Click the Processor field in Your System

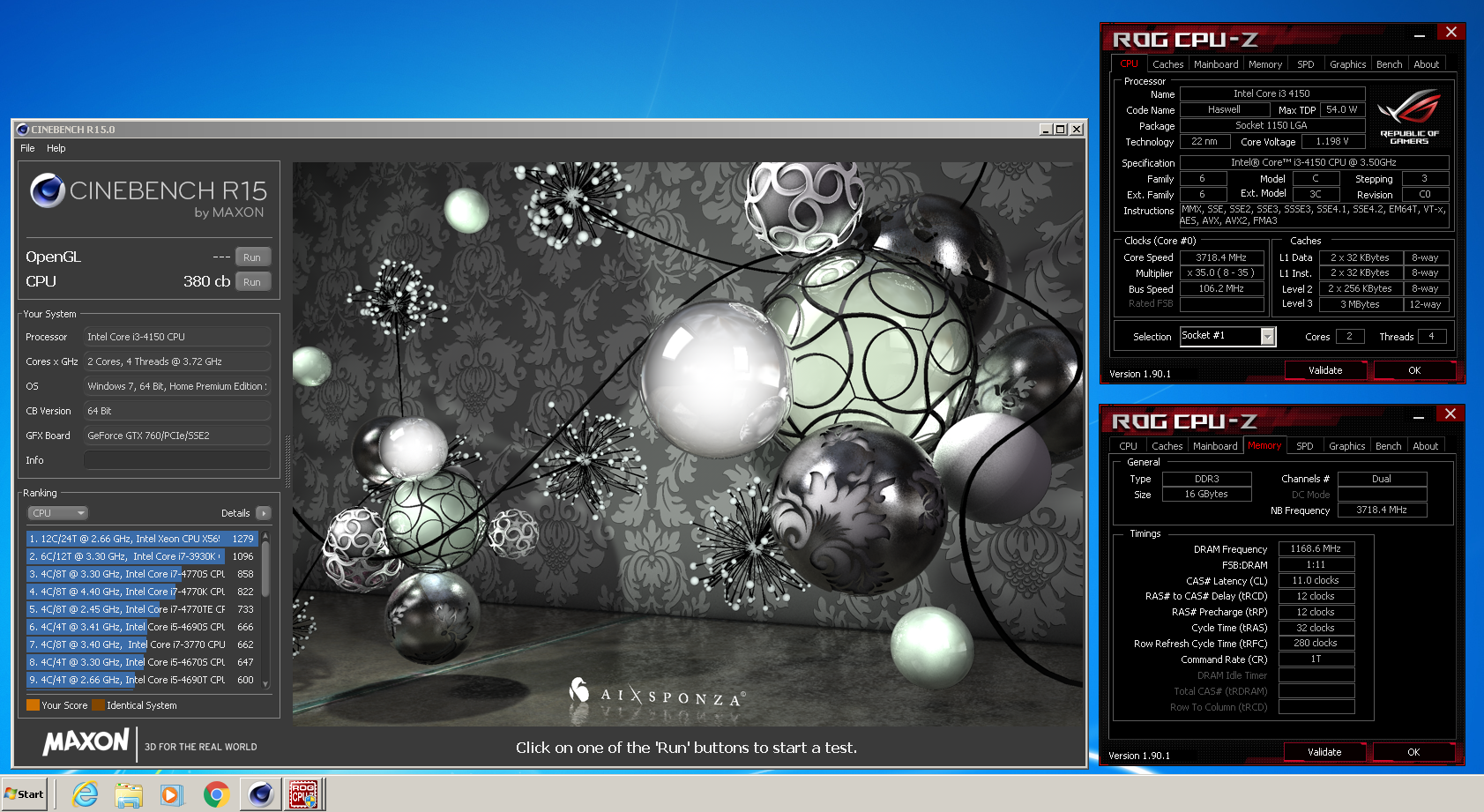pyautogui.click(x=177, y=337)
